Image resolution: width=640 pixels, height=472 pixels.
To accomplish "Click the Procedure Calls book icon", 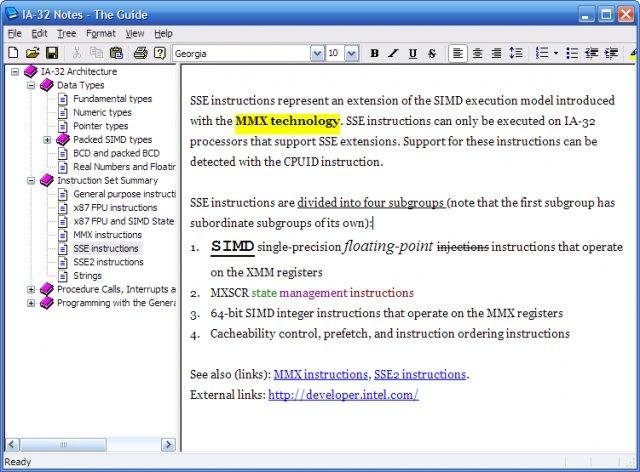I will coord(47,289).
